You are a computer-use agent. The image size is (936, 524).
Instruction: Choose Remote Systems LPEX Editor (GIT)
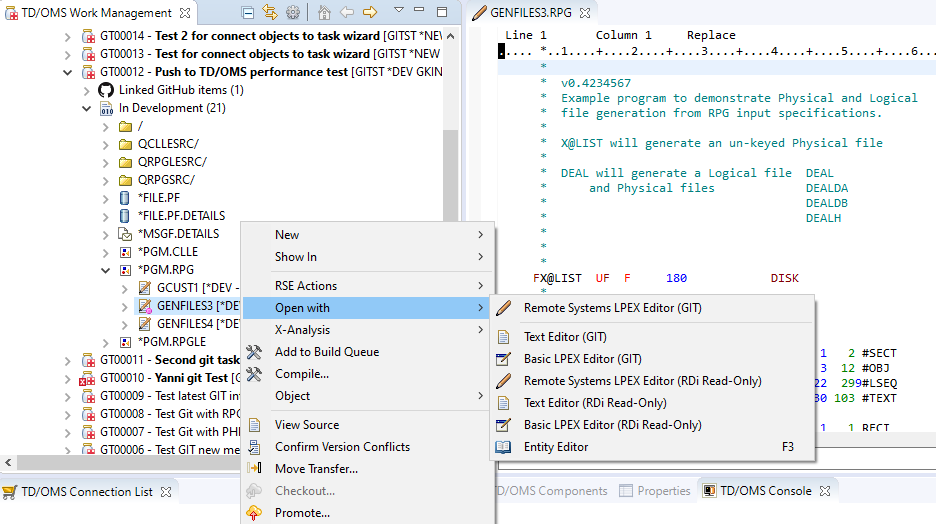pyautogui.click(x=612, y=308)
